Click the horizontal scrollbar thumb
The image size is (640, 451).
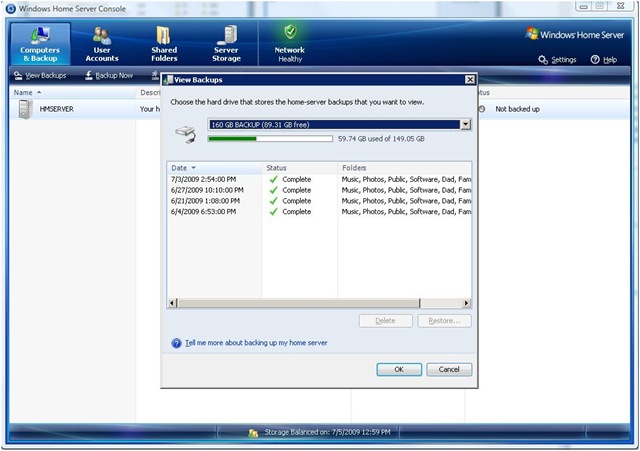tap(298, 303)
